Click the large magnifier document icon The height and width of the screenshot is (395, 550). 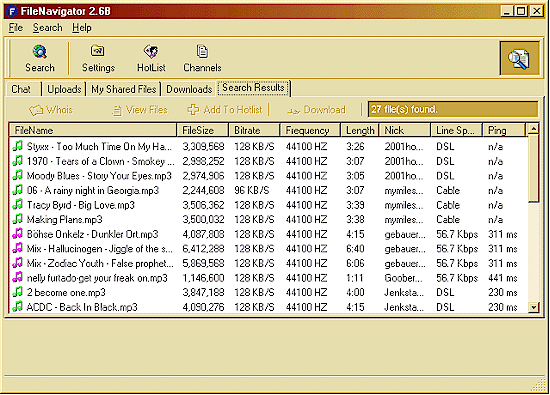click(519, 58)
